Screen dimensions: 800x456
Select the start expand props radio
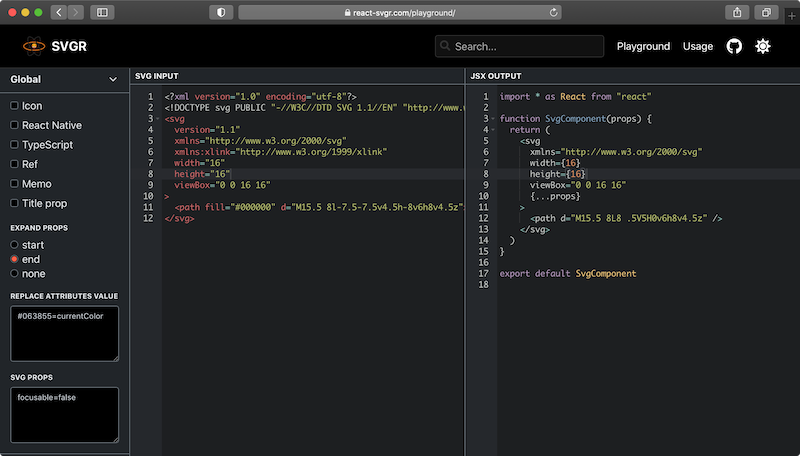click(x=14, y=245)
